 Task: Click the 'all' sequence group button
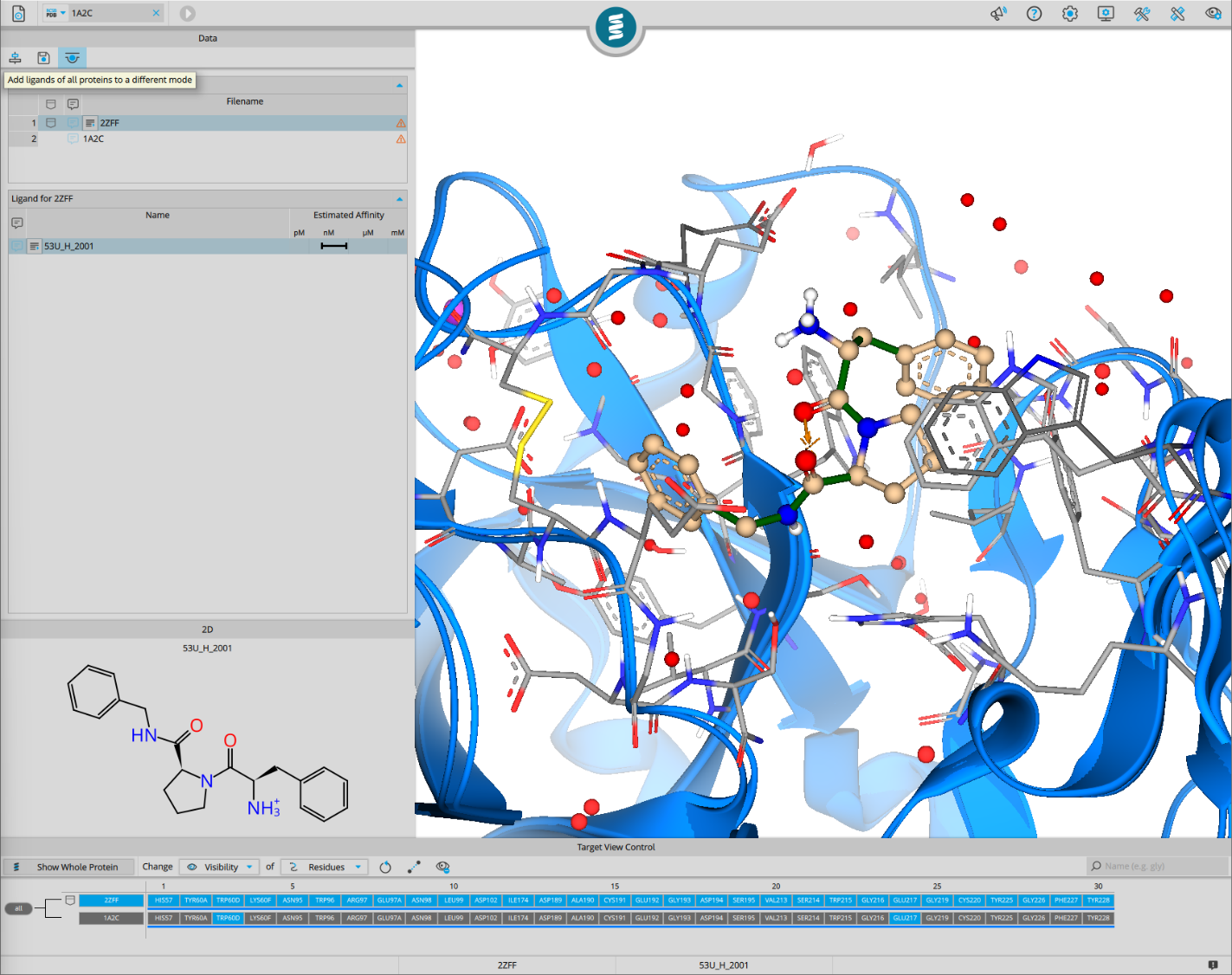tap(18, 908)
